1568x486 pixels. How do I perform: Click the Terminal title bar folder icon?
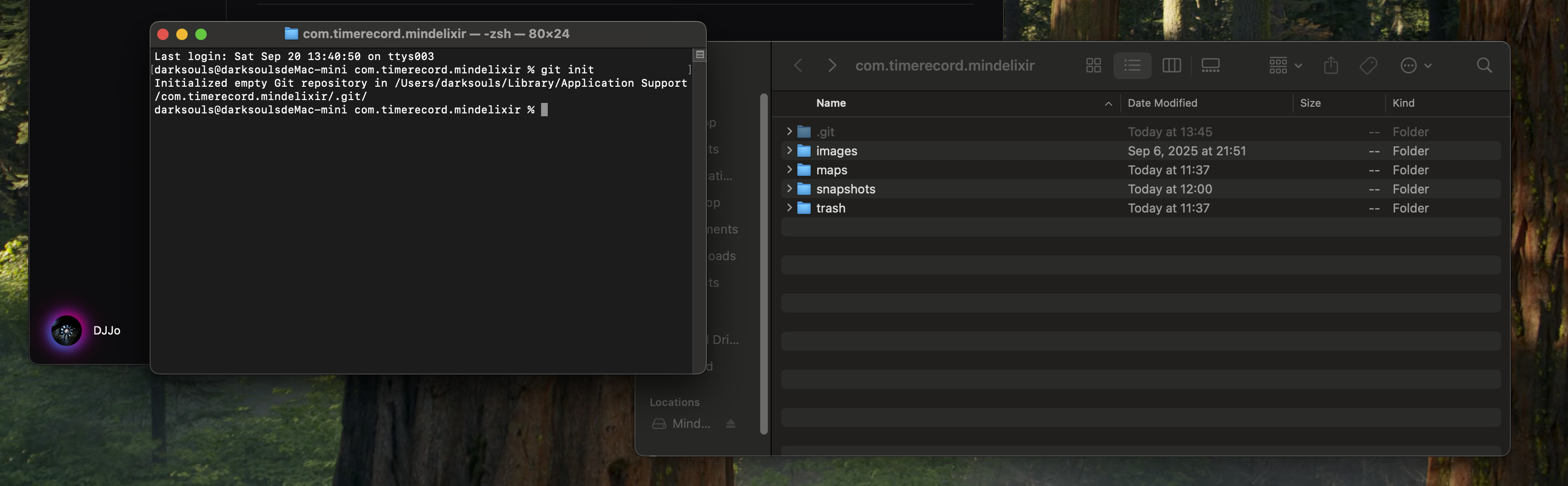click(x=291, y=33)
